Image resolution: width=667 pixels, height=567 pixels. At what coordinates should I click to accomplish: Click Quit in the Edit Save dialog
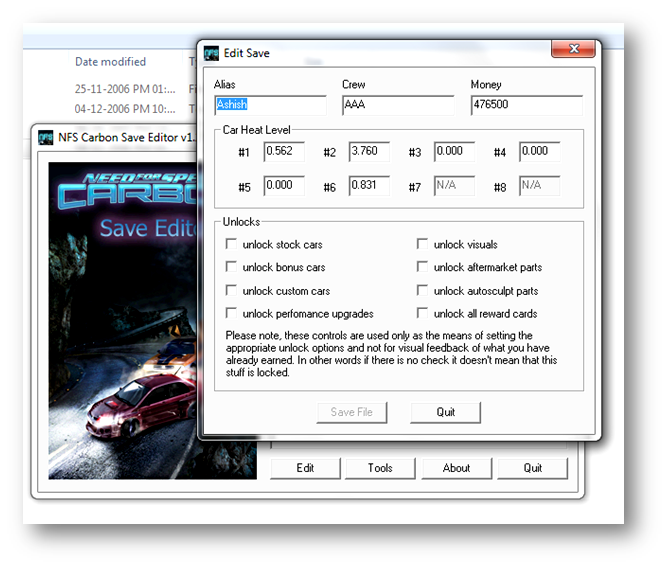point(445,412)
